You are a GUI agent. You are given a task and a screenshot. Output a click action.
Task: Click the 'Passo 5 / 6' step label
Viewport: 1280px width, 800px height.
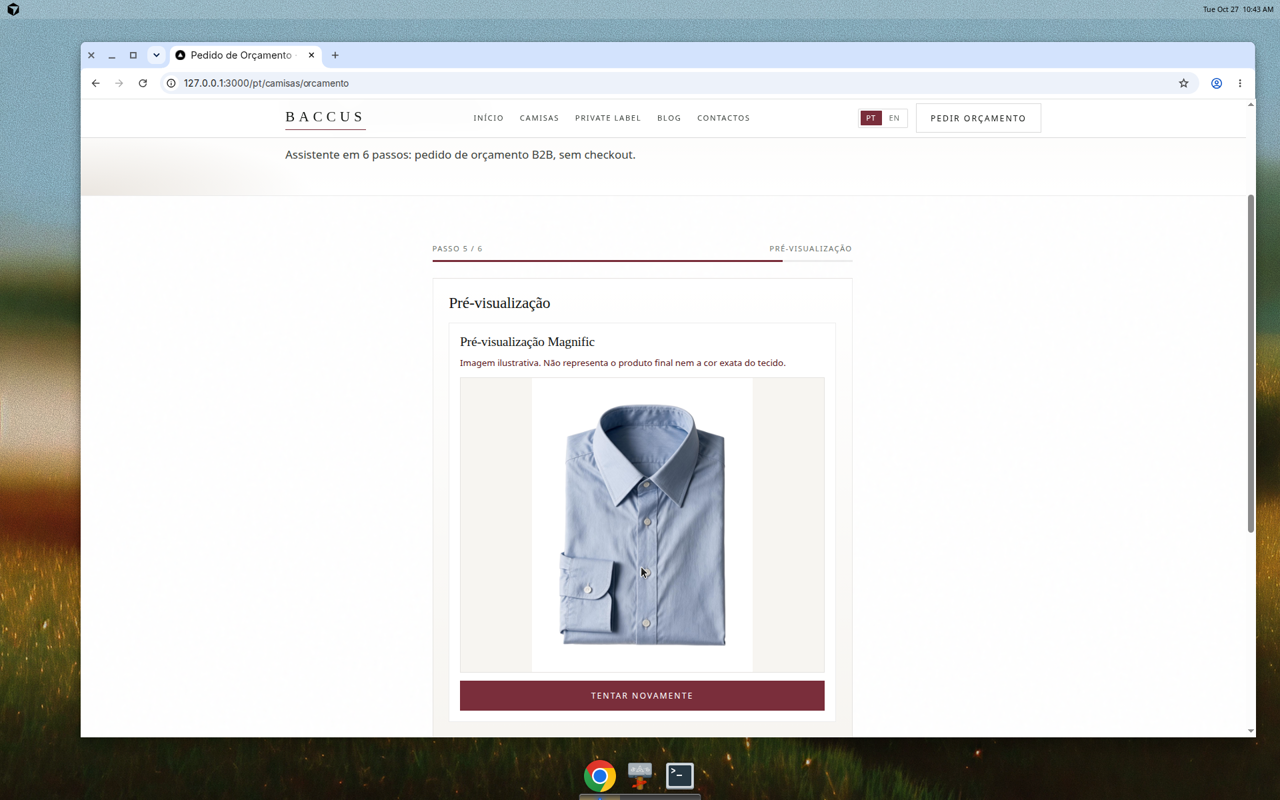coord(457,249)
